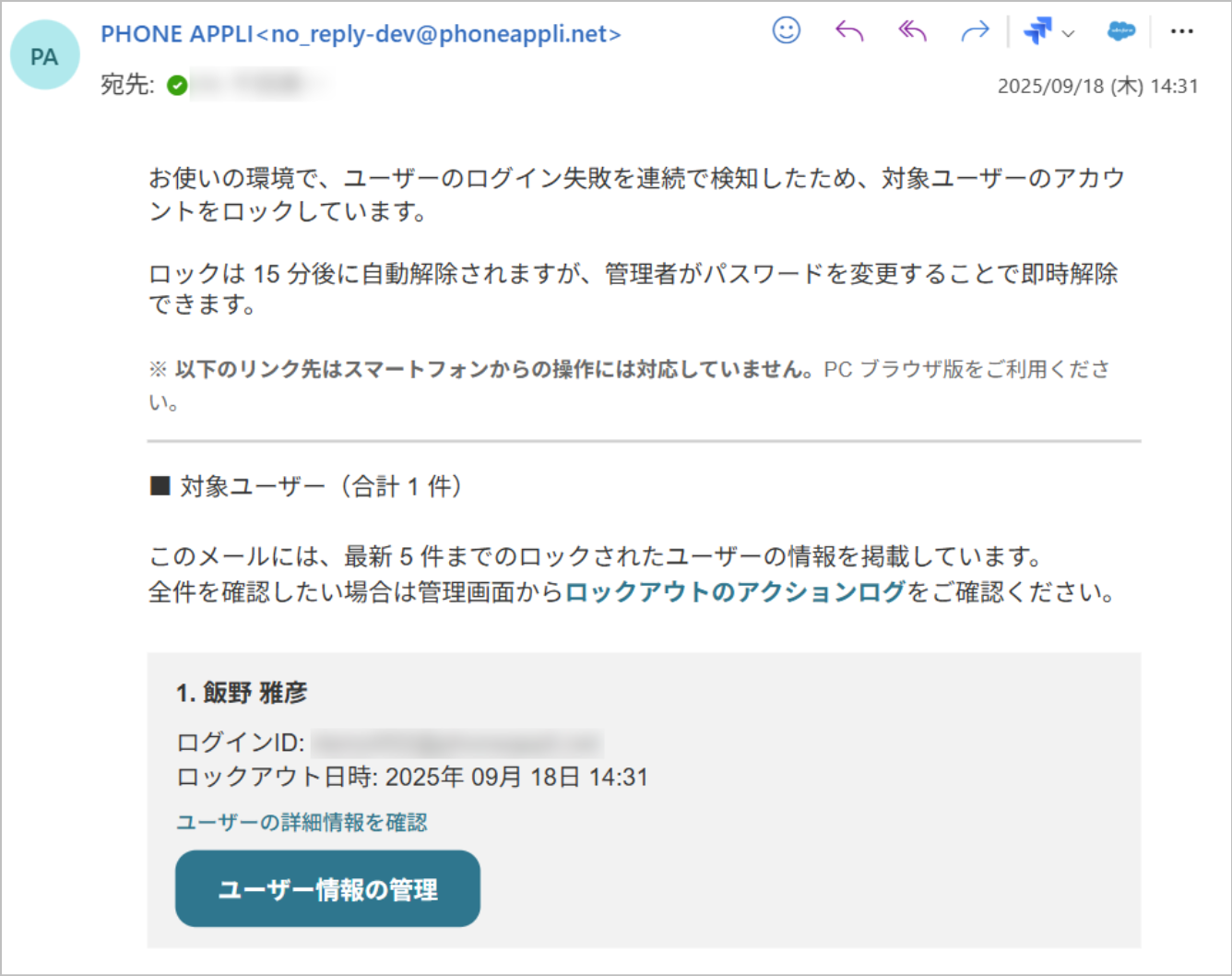This screenshot has width=1232, height=976.
Task: Expand the Jira add-in dropdown chevron
Action: (1068, 35)
